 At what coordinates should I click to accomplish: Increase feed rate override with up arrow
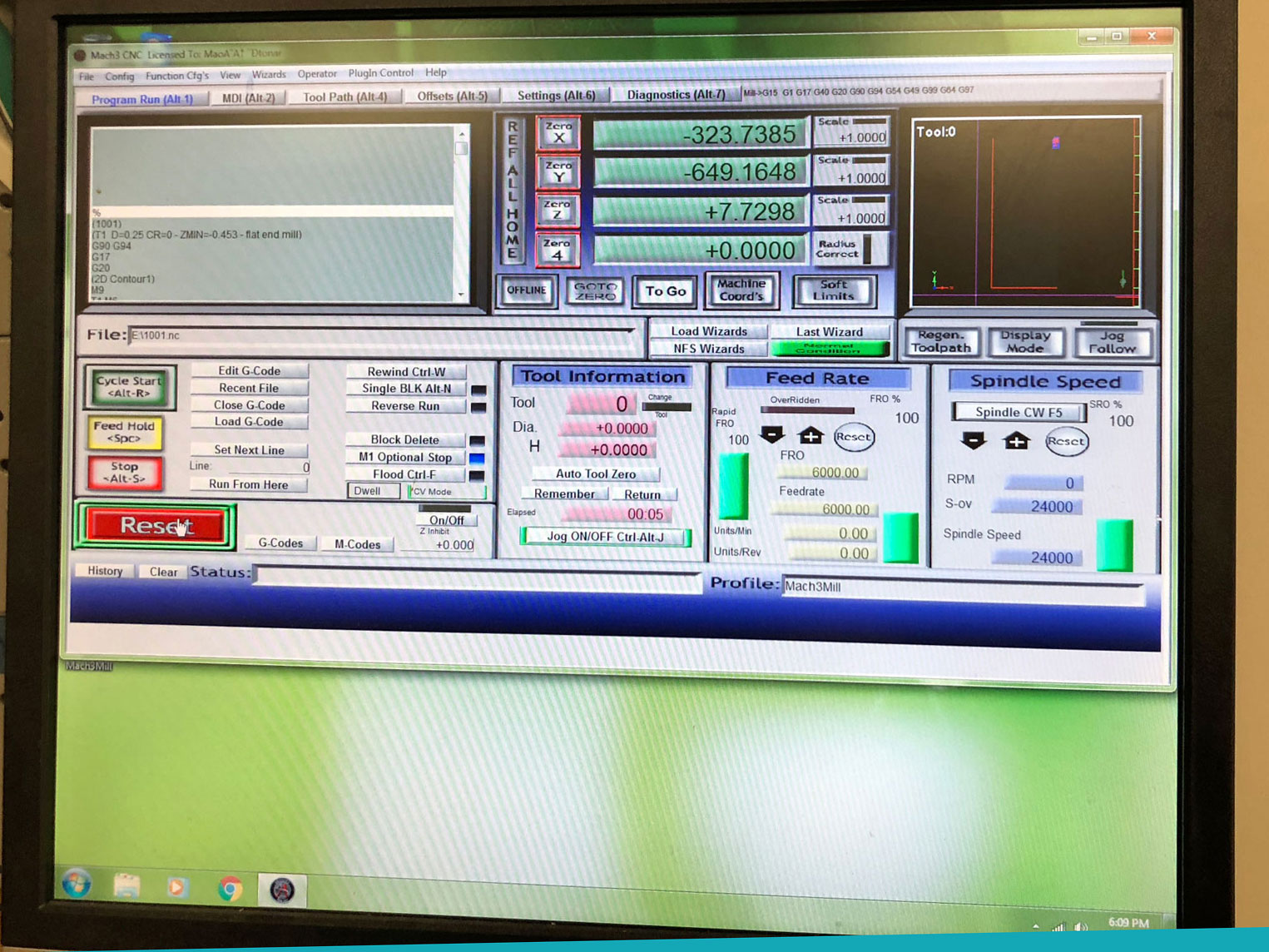click(x=810, y=435)
